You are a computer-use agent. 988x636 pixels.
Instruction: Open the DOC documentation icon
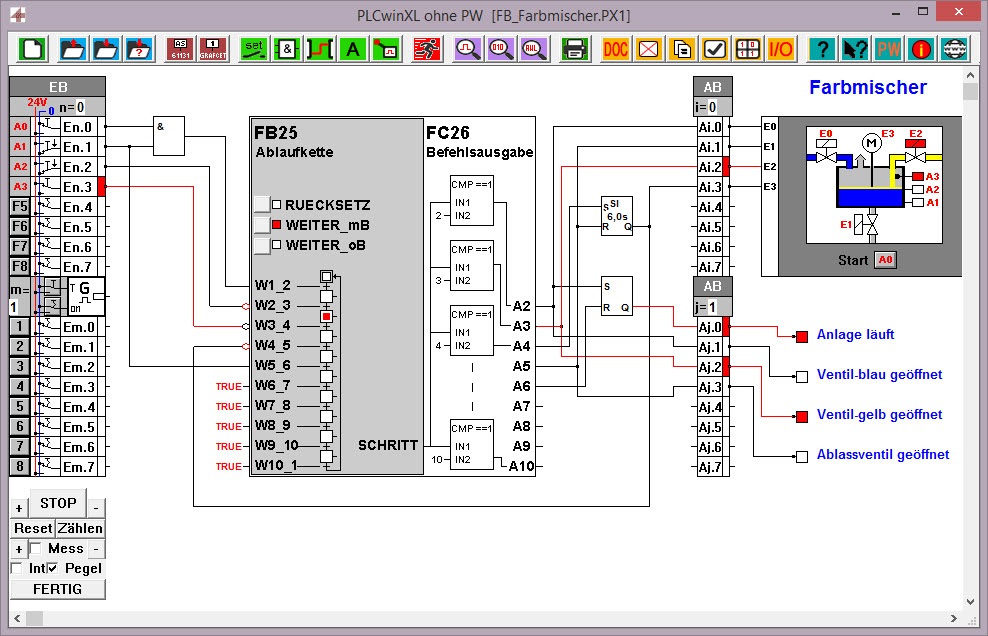(617, 47)
